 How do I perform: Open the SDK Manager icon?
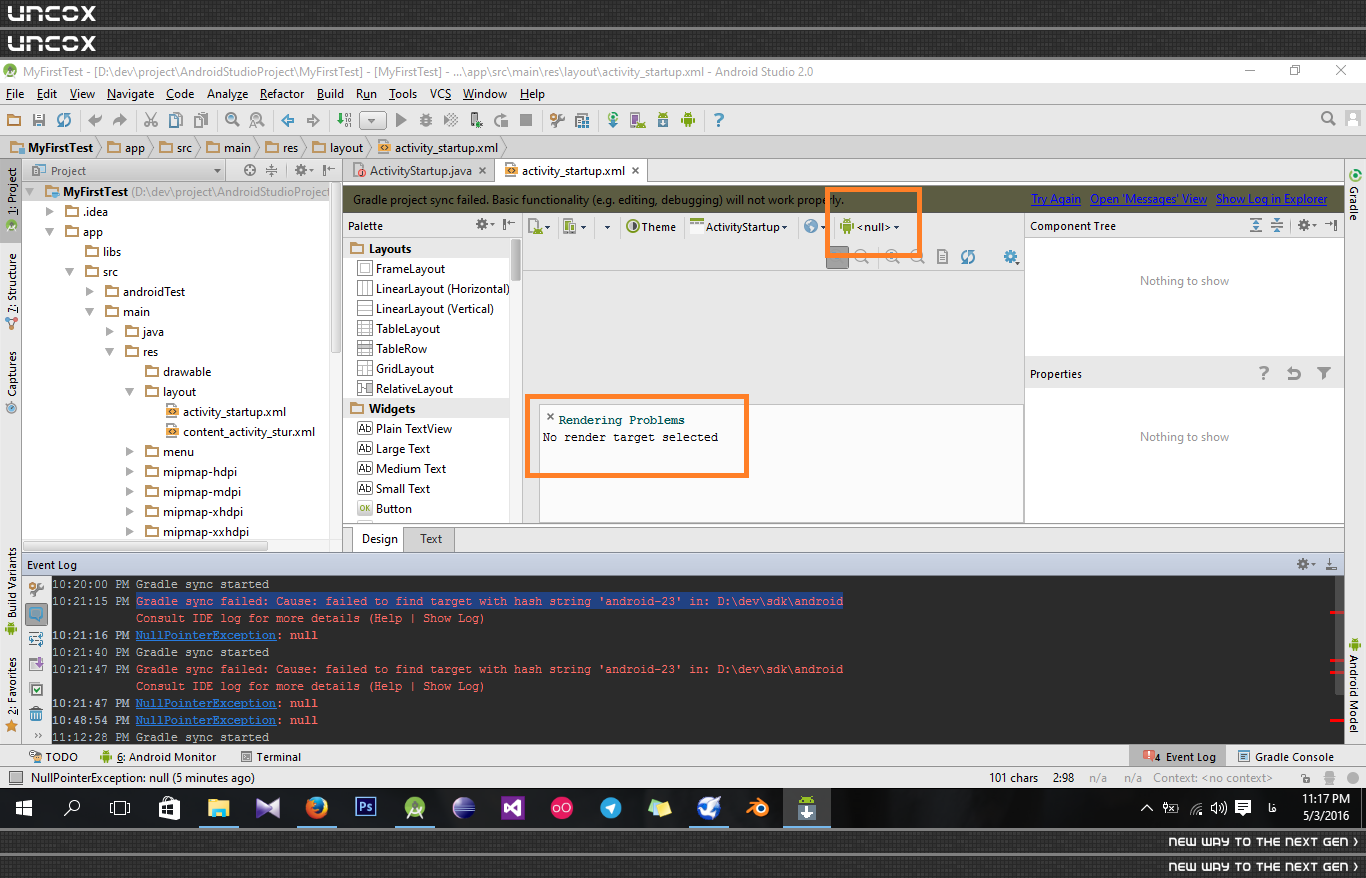click(662, 120)
